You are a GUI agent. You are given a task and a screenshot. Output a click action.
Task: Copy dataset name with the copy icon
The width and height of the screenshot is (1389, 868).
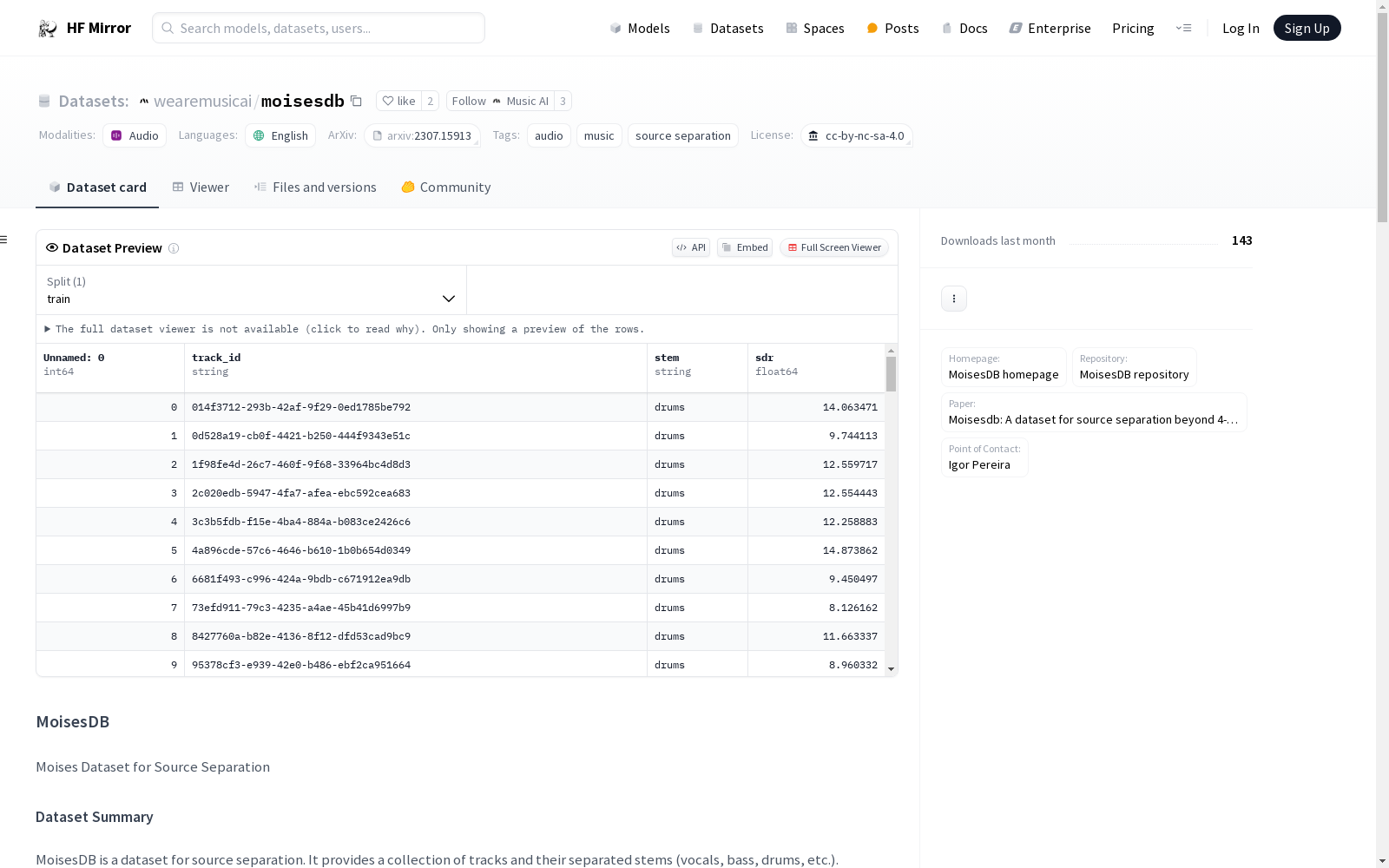356,101
